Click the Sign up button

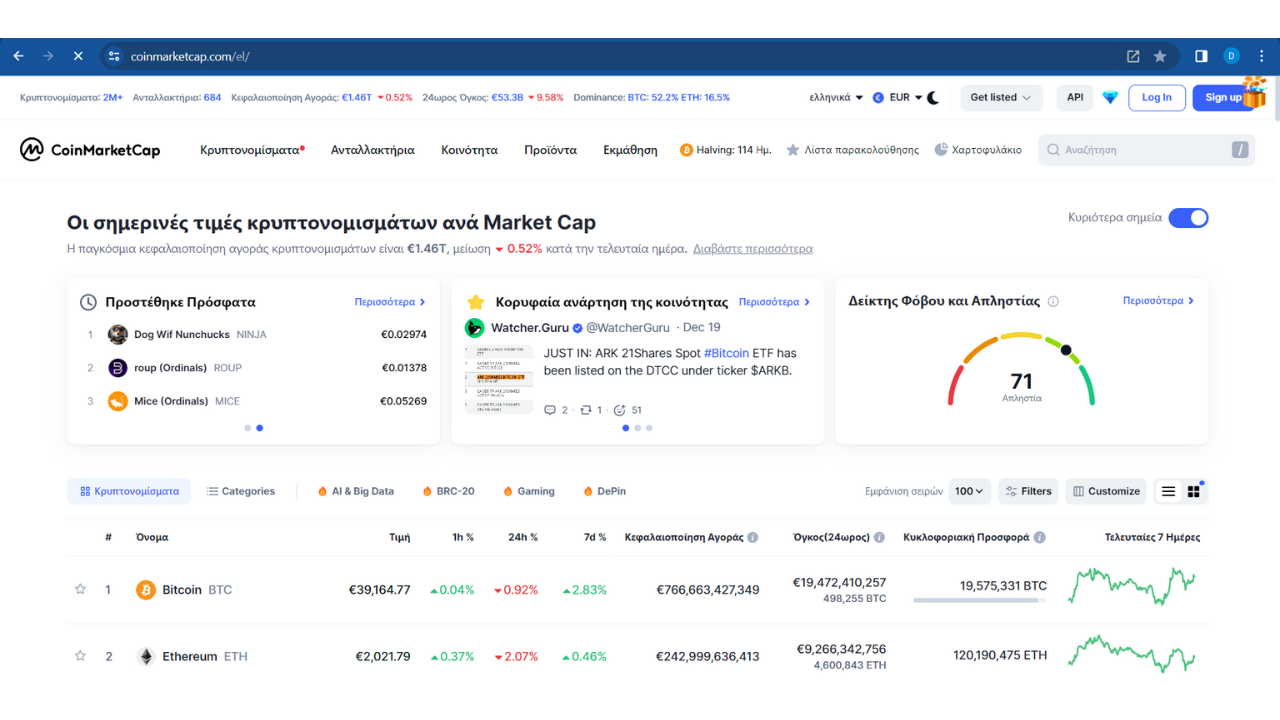pyautogui.click(x=1224, y=97)
